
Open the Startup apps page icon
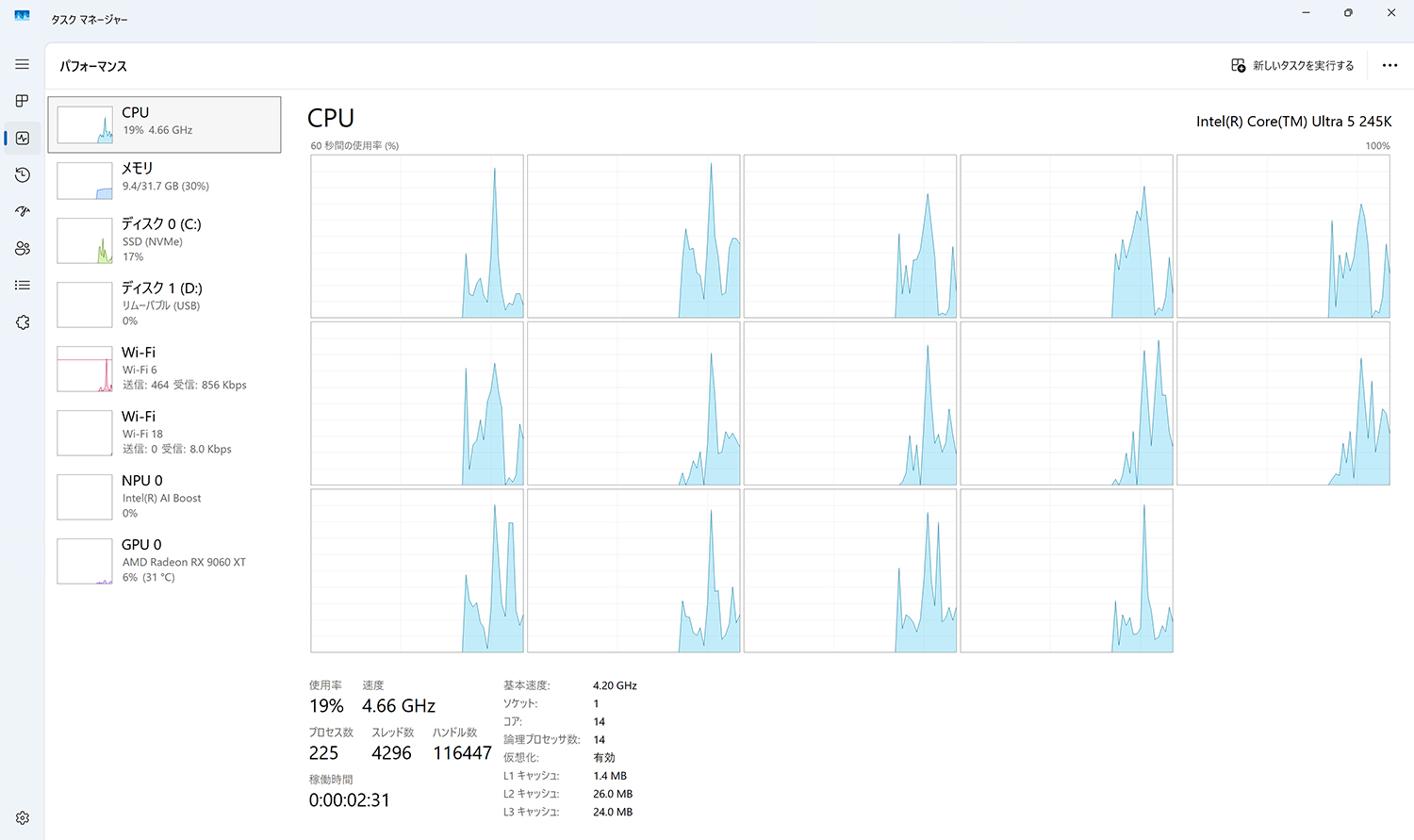point(23,211)
